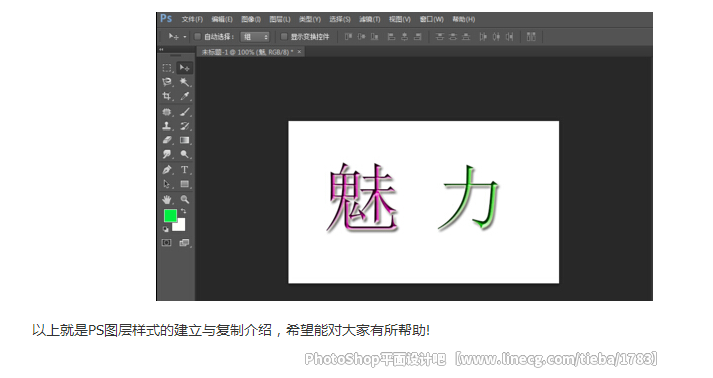Click Distribute bottom edges button

tap(466, 36)
